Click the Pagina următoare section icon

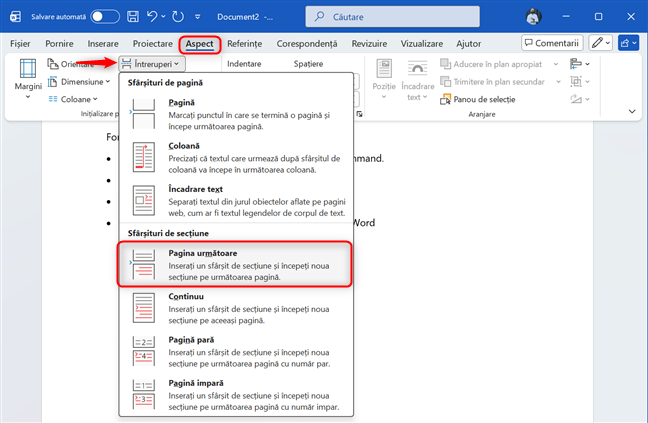point(143,264)
